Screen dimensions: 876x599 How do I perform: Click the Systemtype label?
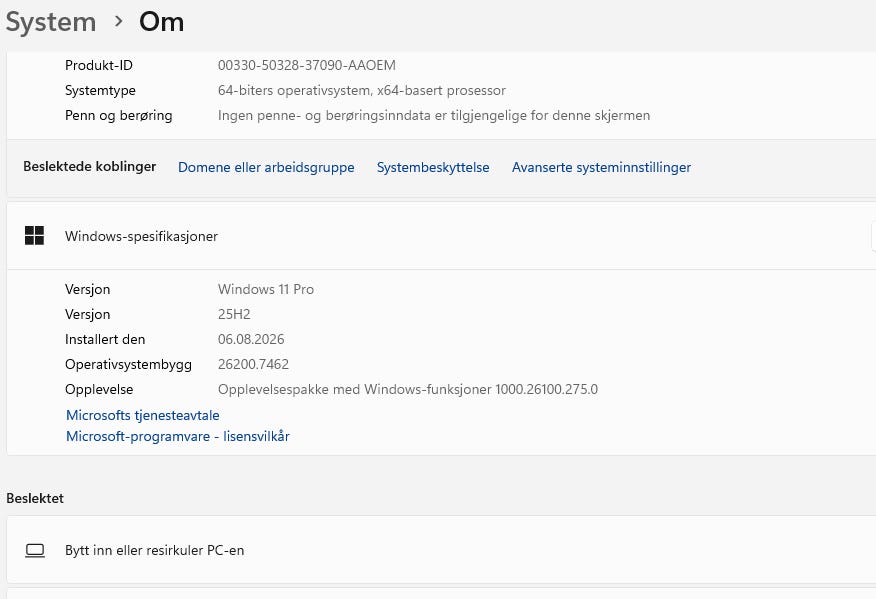click(x=100, y=91)
